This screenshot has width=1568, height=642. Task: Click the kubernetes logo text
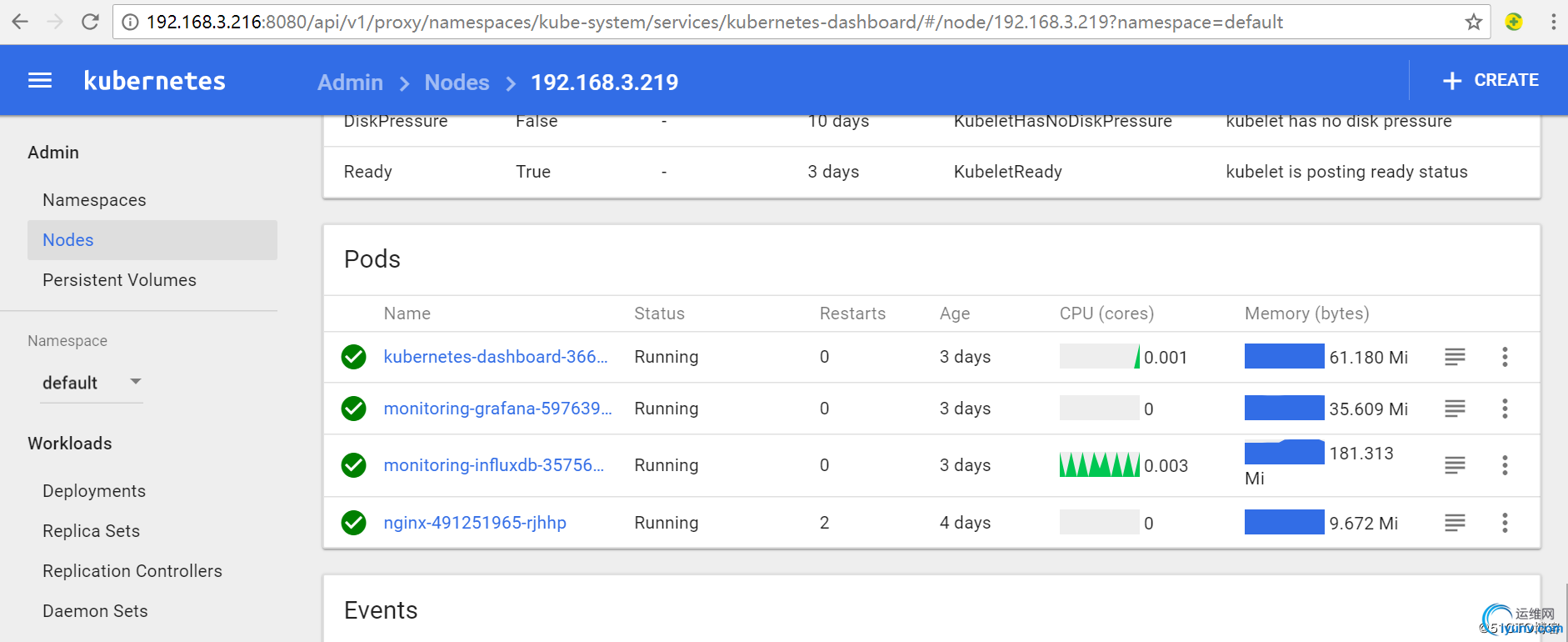coord(155,81)
